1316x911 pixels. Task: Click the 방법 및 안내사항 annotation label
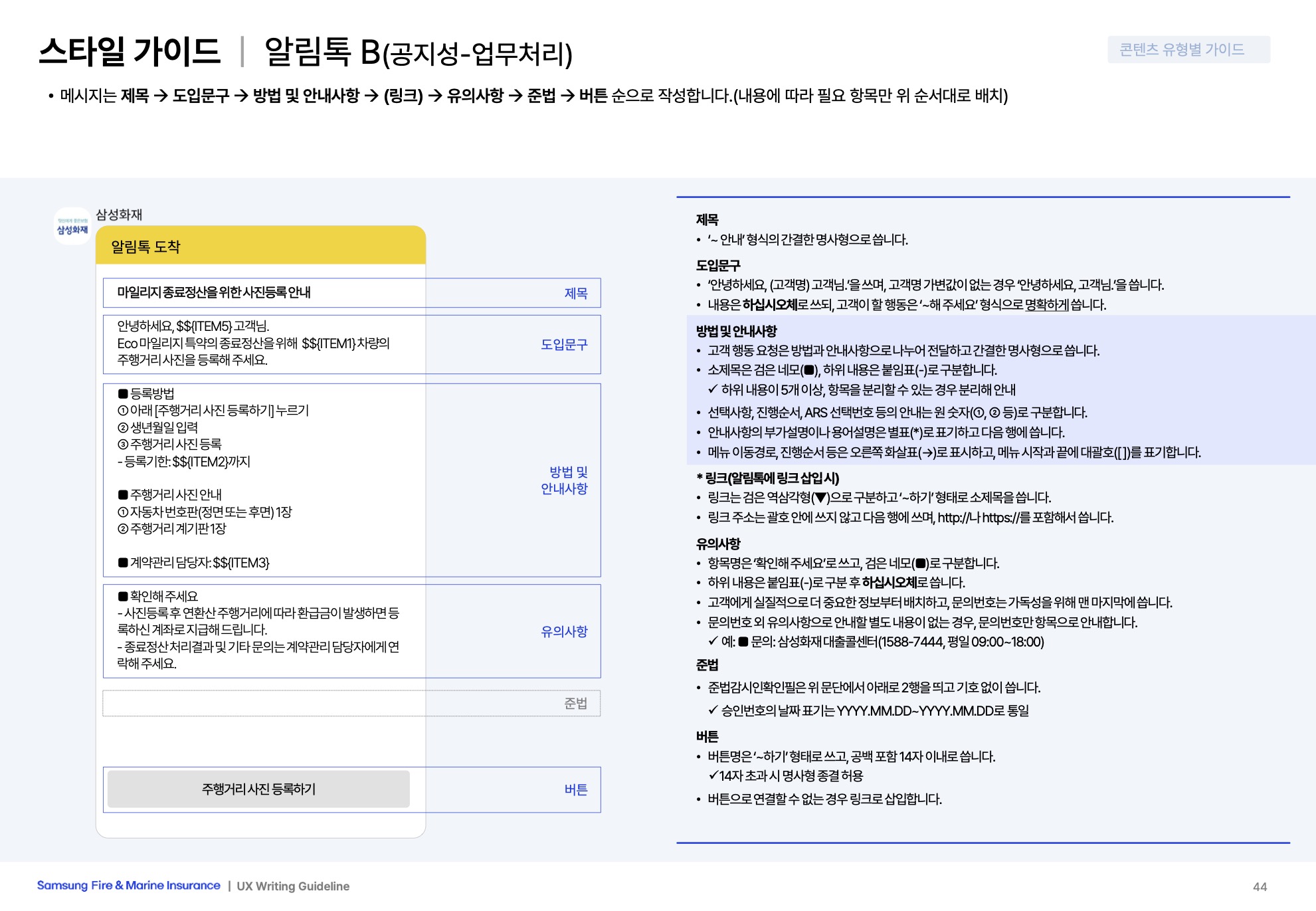(x=564, y=480)
